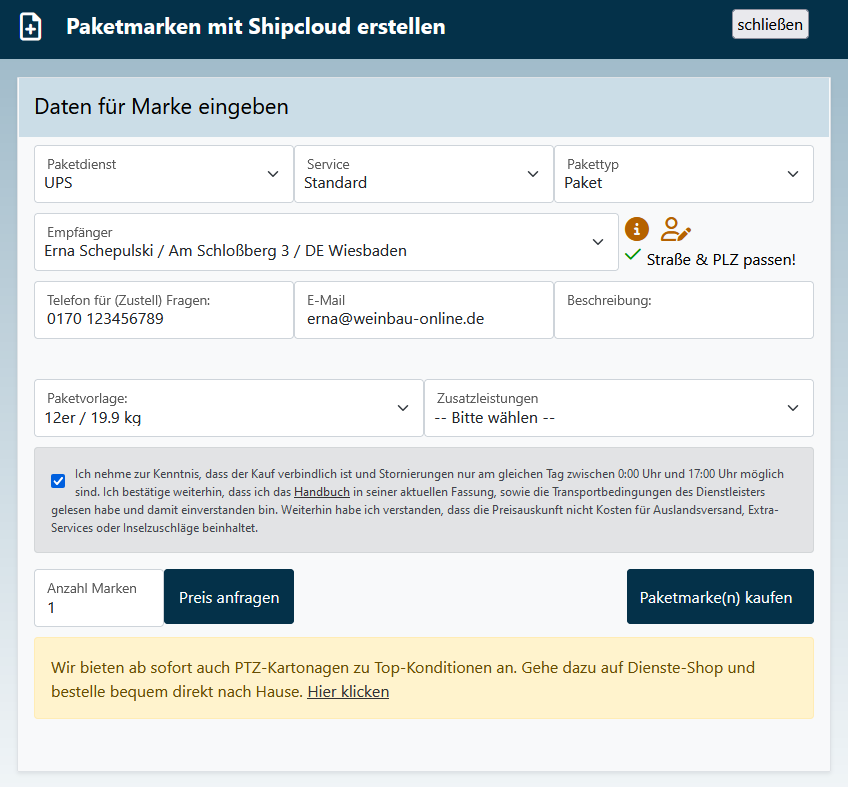
Task: Click the orange info icon beside recipient
Action: tap(637, 229)
